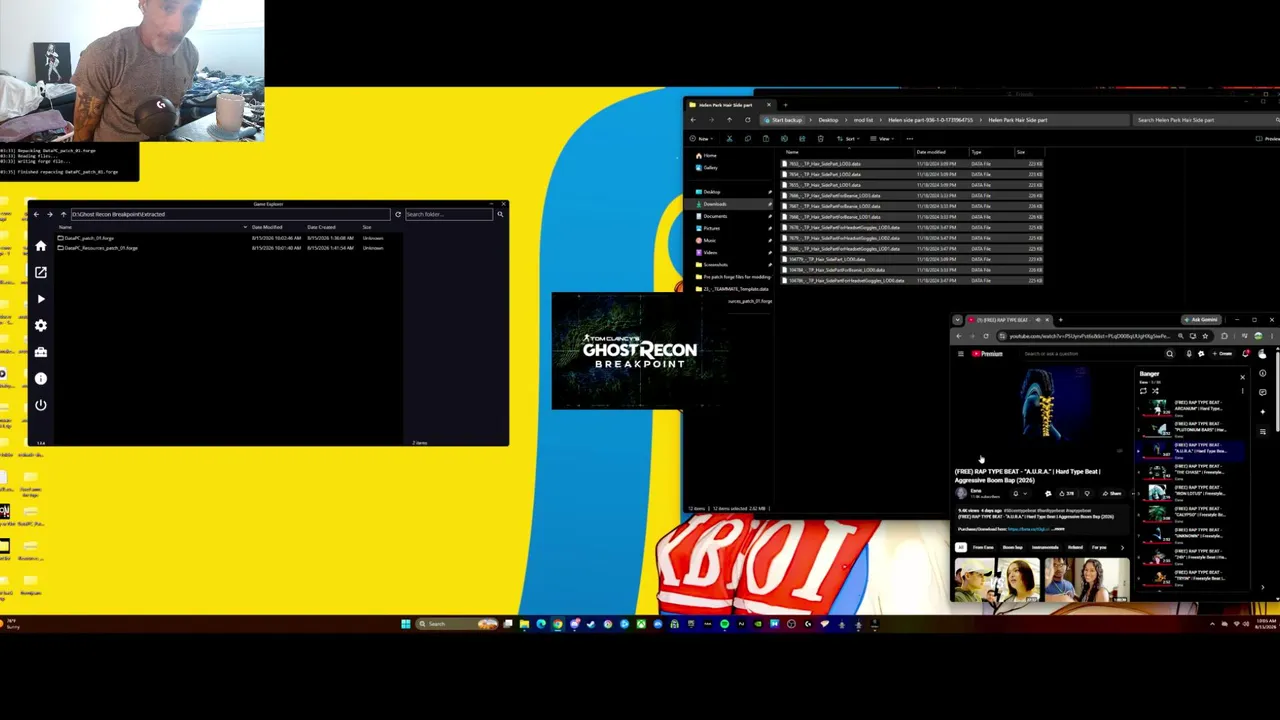Refresh the Game Explorer folder listing
The image size is (1280, 720).
click(x=398, y=214)
